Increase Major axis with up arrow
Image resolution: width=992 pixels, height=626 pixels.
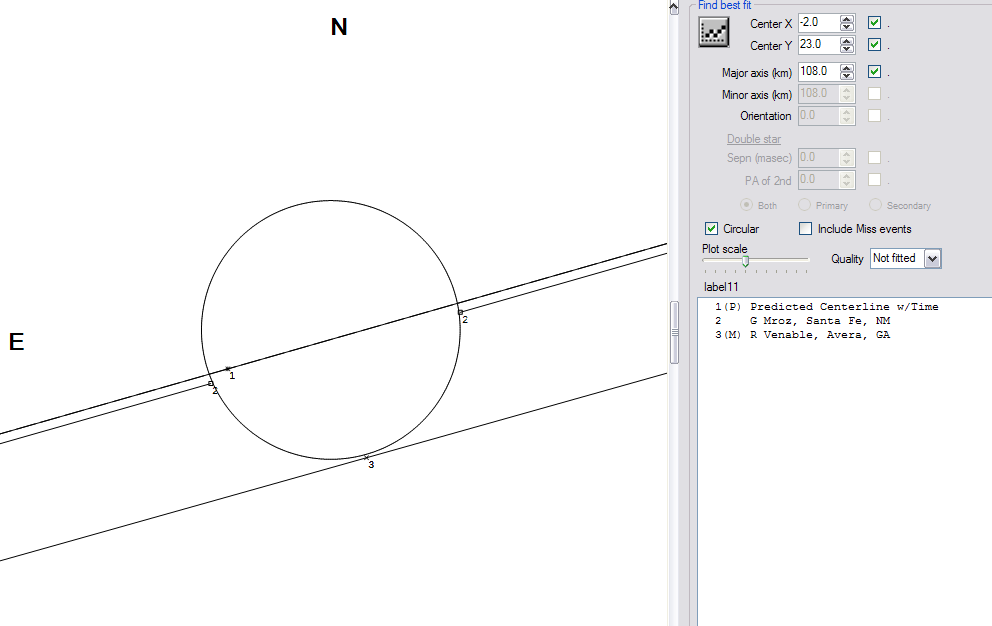tap(846, 68)
